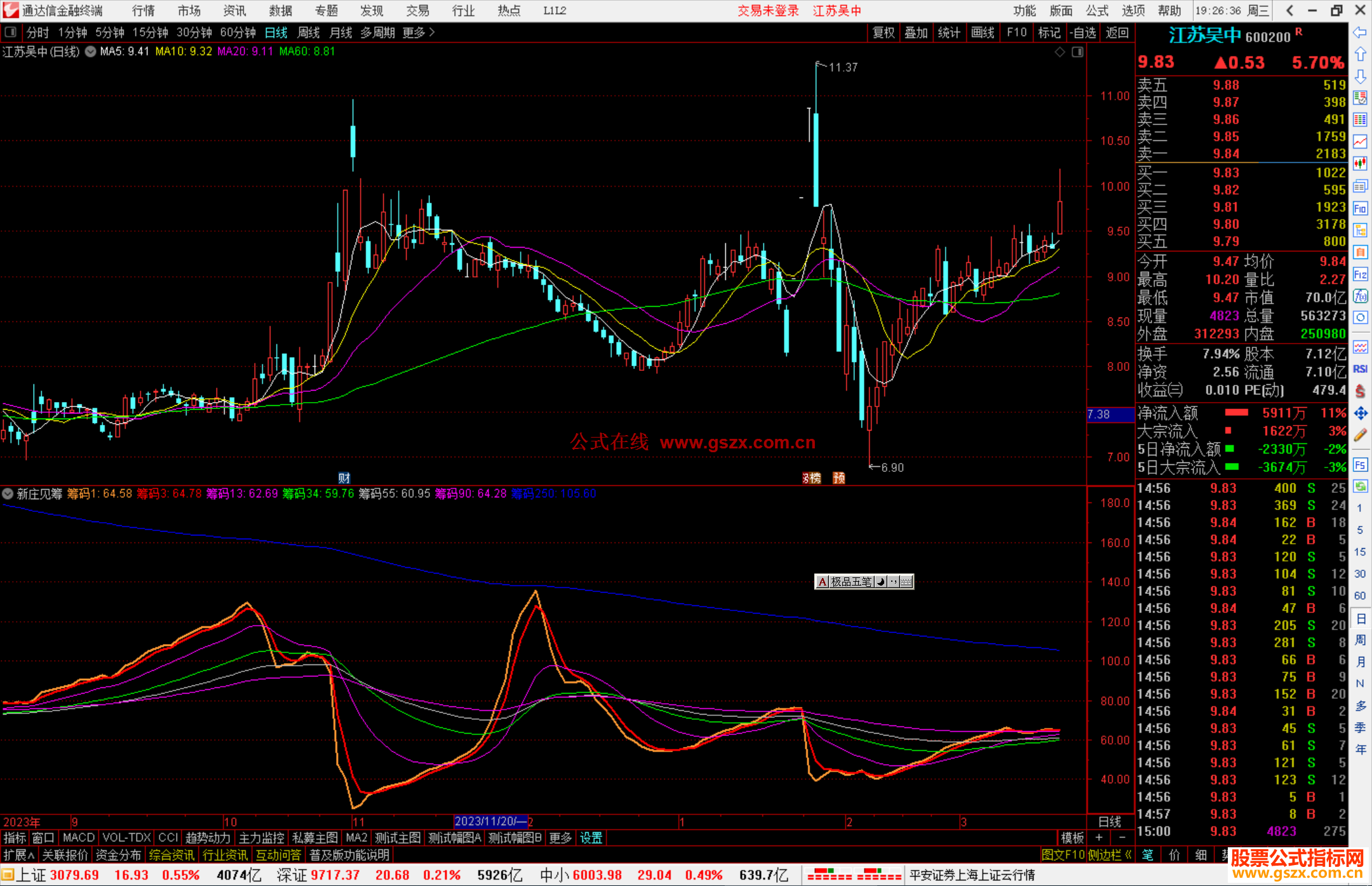Select the 周线 weekly period tab

pyautogui.click(x=308, y=32)
